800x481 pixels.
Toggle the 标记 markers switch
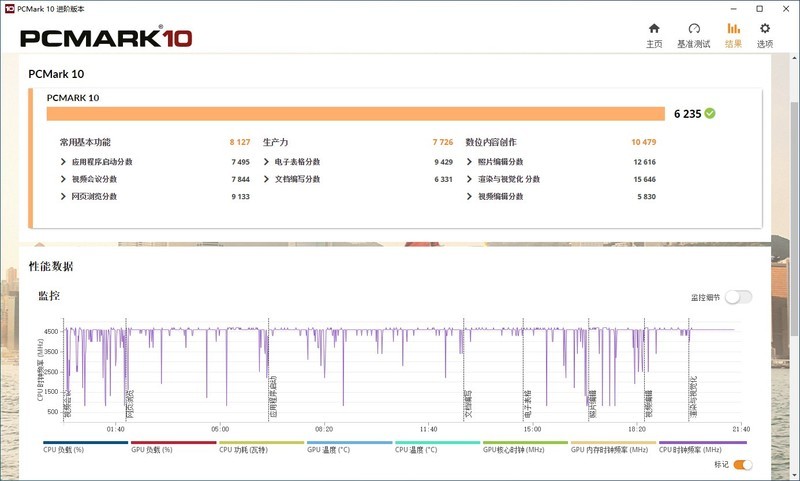pos(742,464)
